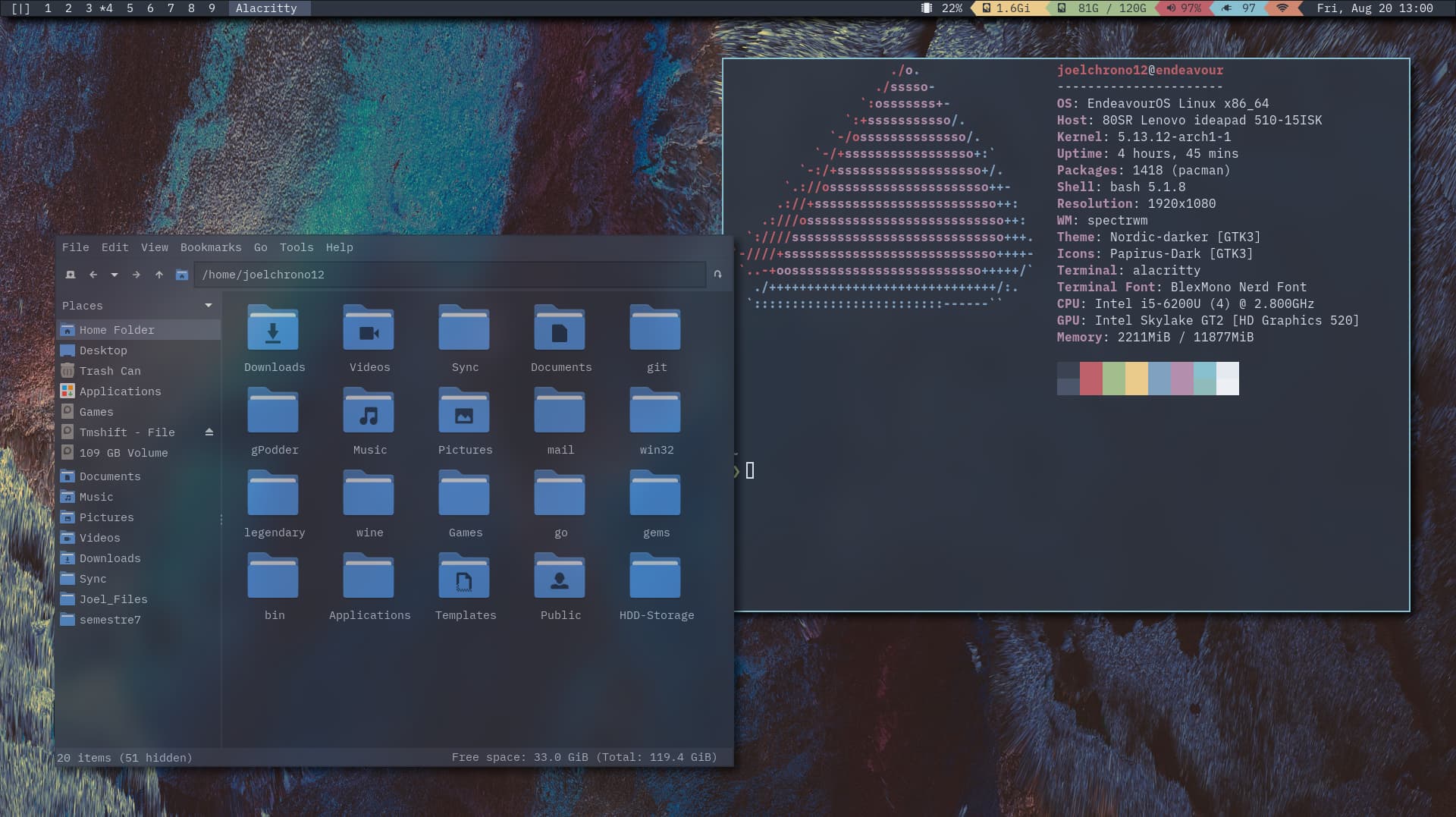
Task: Open the Pictures bookmark in sidebar
Action: (x=139, y=517)
